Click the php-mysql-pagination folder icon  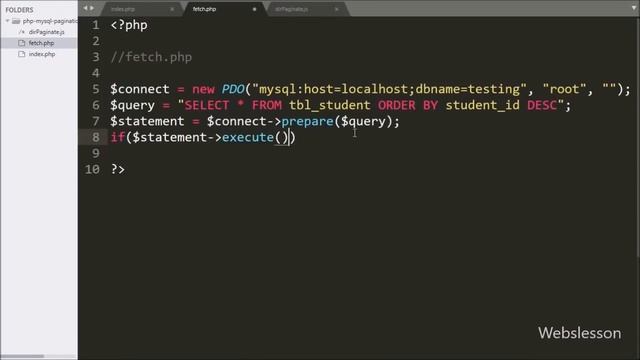click(x=16, y=21)
